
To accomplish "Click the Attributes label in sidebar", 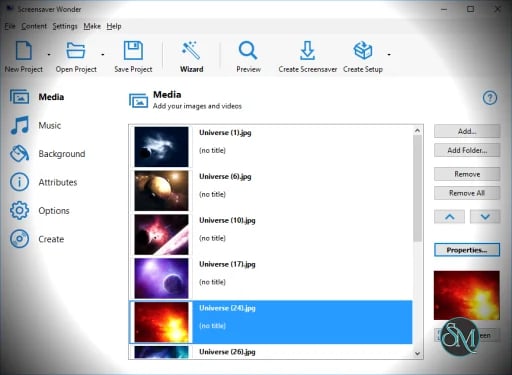I will click(58, 182).
